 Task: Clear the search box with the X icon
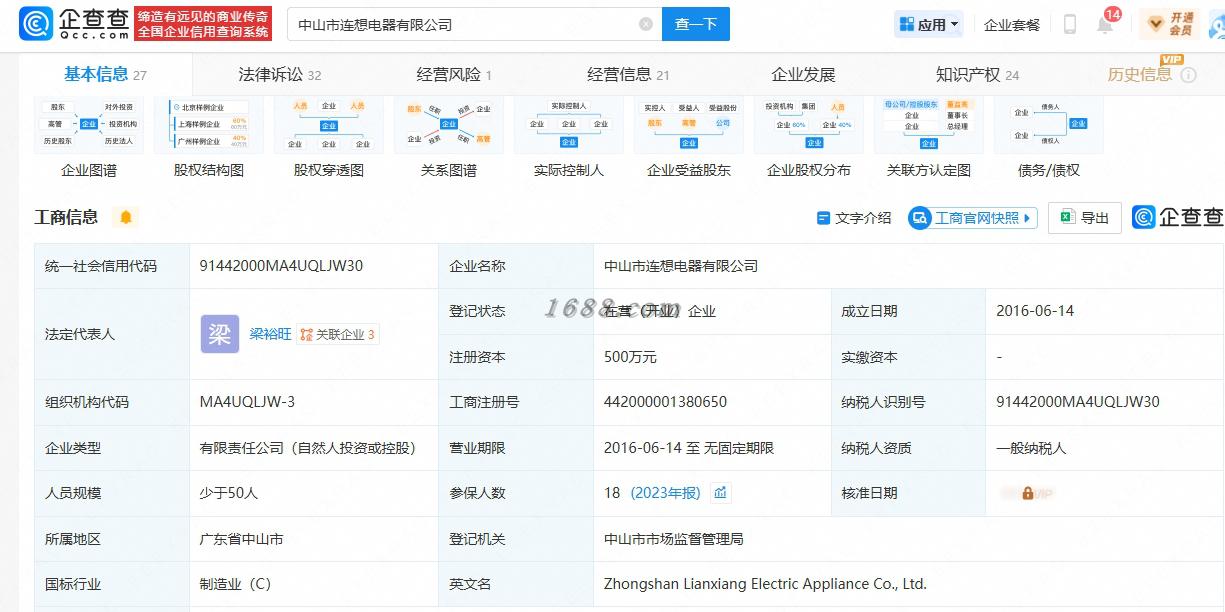click(x=646, y=24)
